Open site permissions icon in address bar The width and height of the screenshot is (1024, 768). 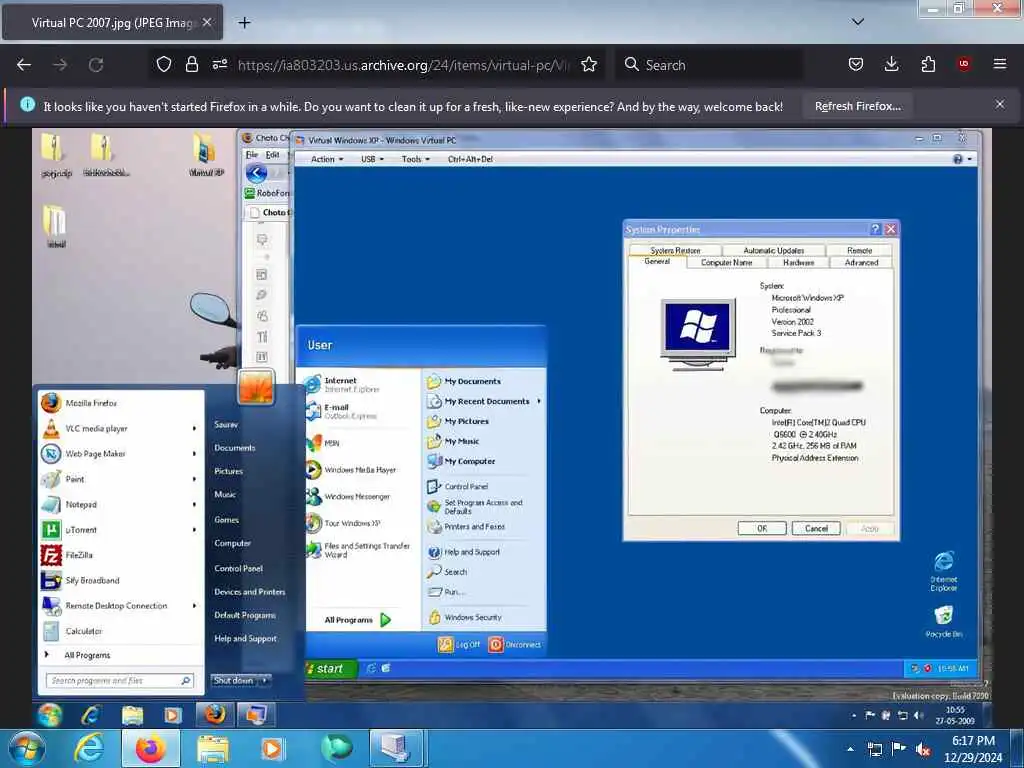pos(219,64)
